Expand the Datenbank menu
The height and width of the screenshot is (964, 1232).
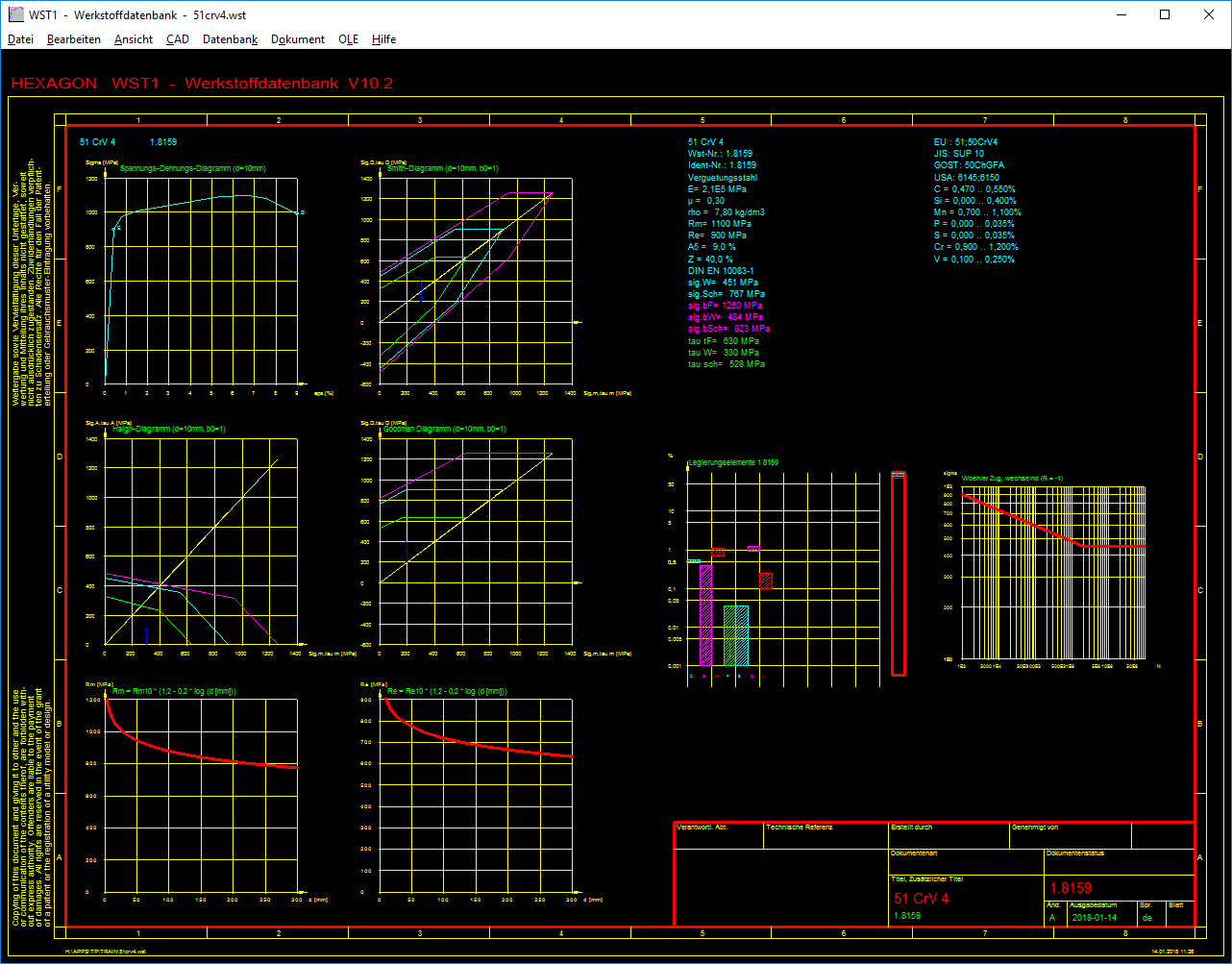pos(230,39)
